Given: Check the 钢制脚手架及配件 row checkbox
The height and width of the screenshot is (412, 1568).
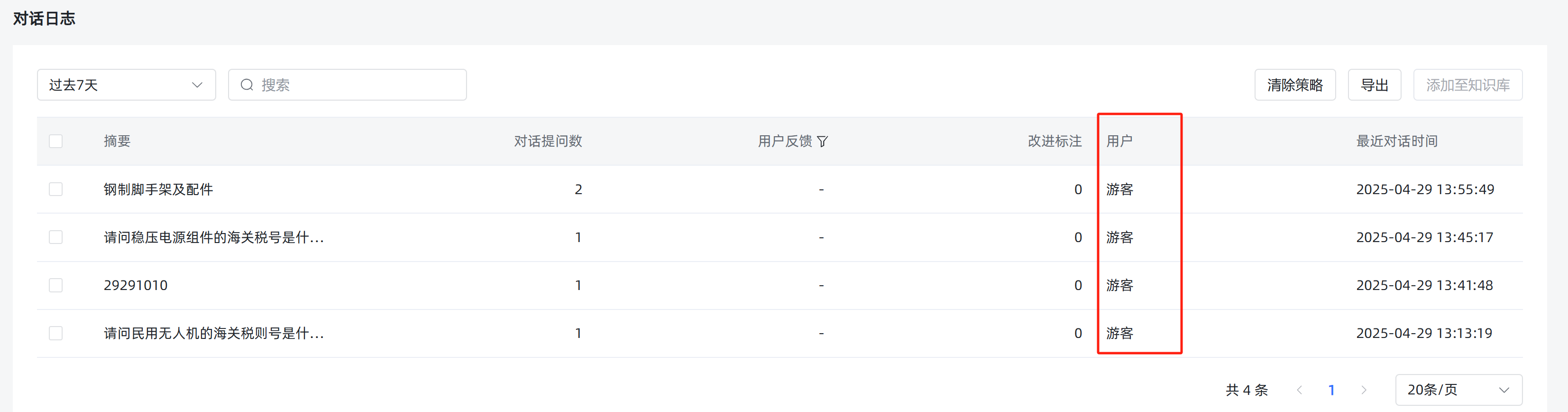Looking at the screenshot, I should click(56, 189).
